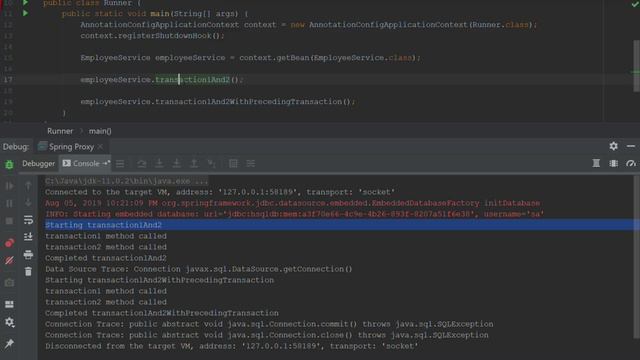Viewport: 640px width, 360px height.
Task: Click Connection.commit() trace console line
Action: pos(269,324)
